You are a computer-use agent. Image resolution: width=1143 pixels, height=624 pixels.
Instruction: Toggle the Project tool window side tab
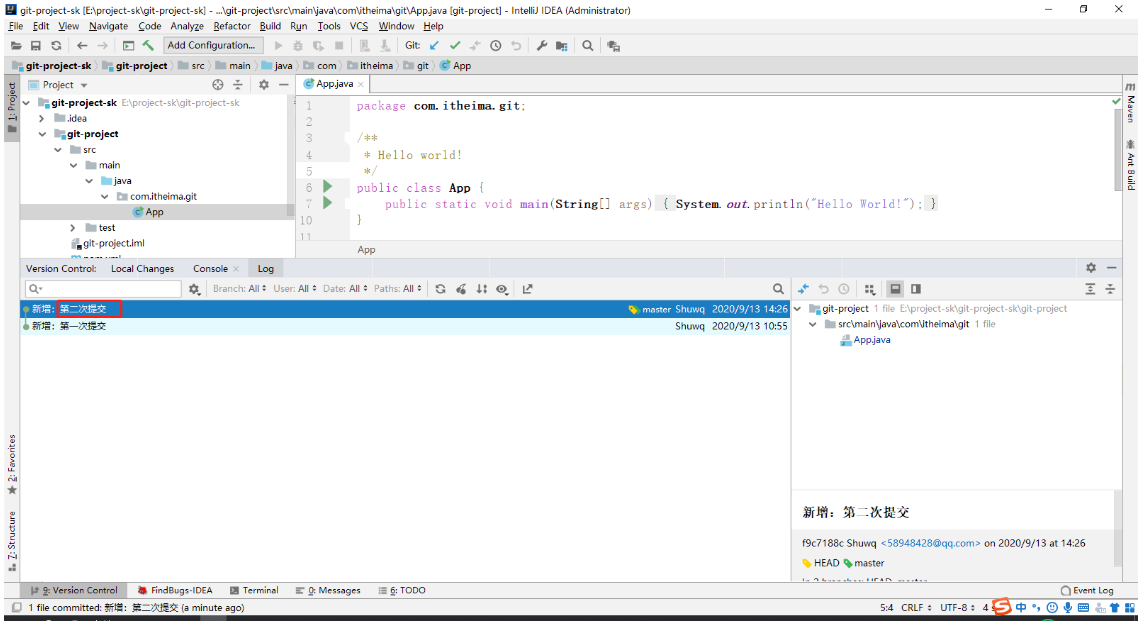tap(12, 108)
